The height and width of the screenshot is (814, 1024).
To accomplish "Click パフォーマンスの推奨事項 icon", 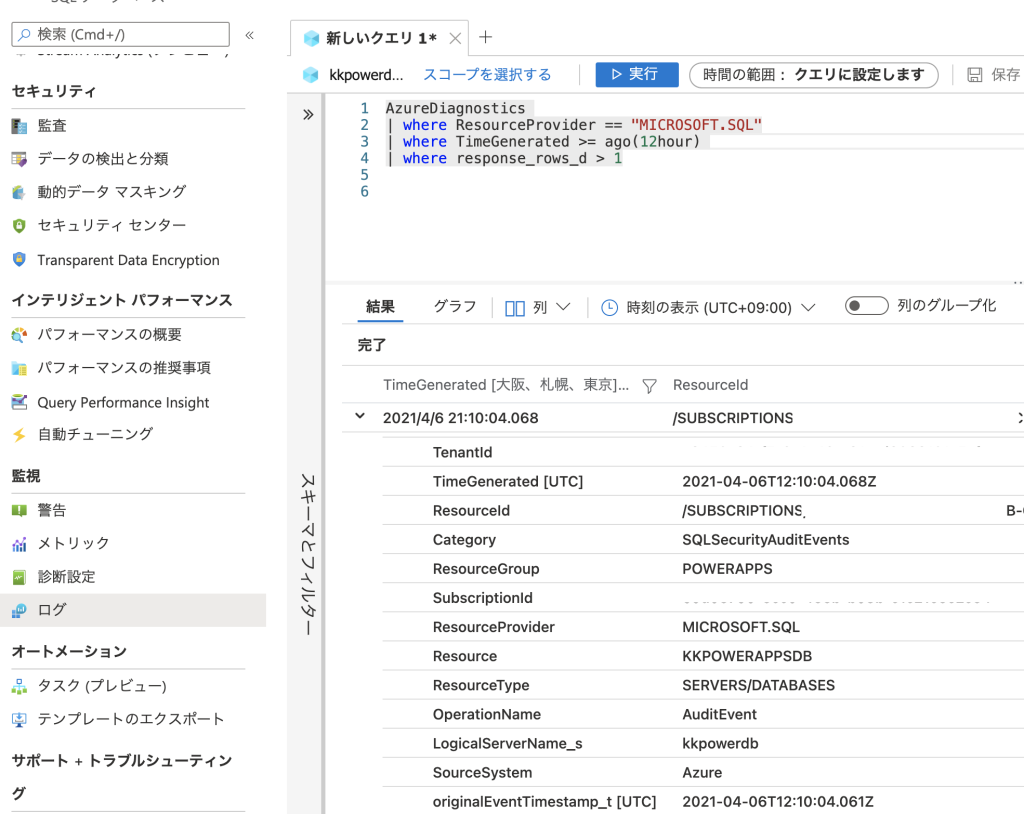I will point(20,368).
